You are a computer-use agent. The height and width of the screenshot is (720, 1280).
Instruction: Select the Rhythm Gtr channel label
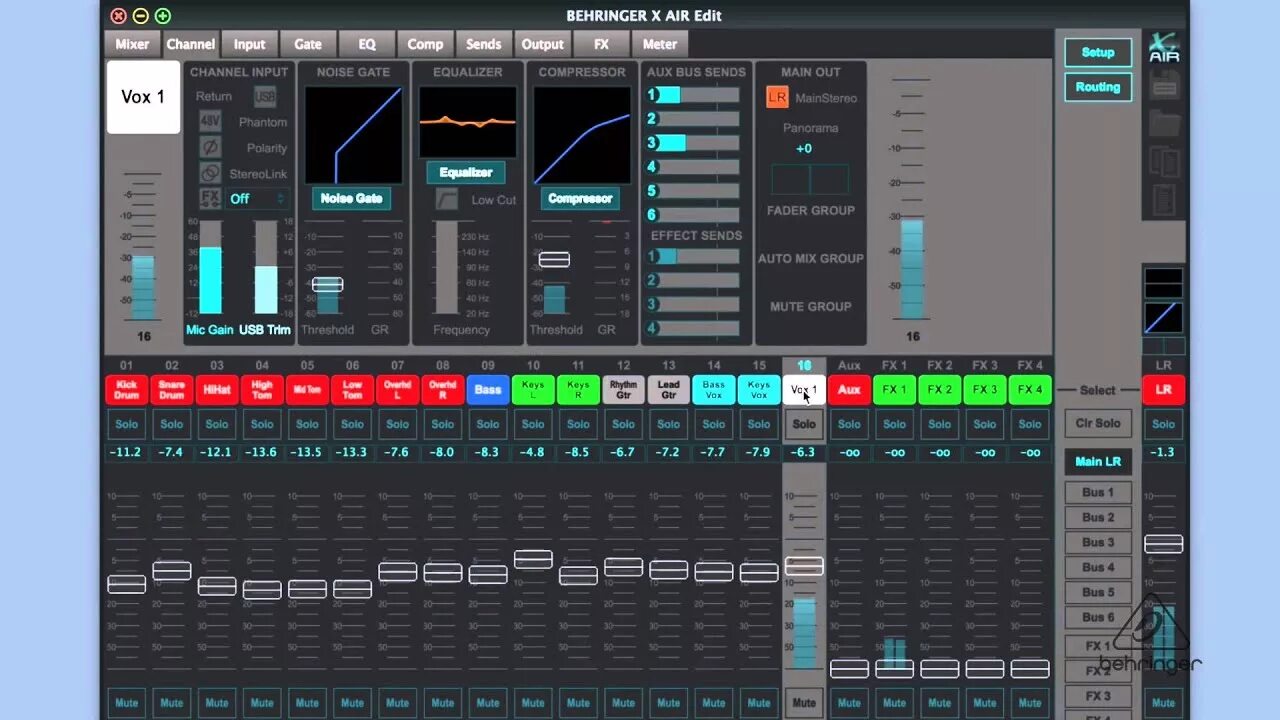pyautogui.click(x=623, y=389)
